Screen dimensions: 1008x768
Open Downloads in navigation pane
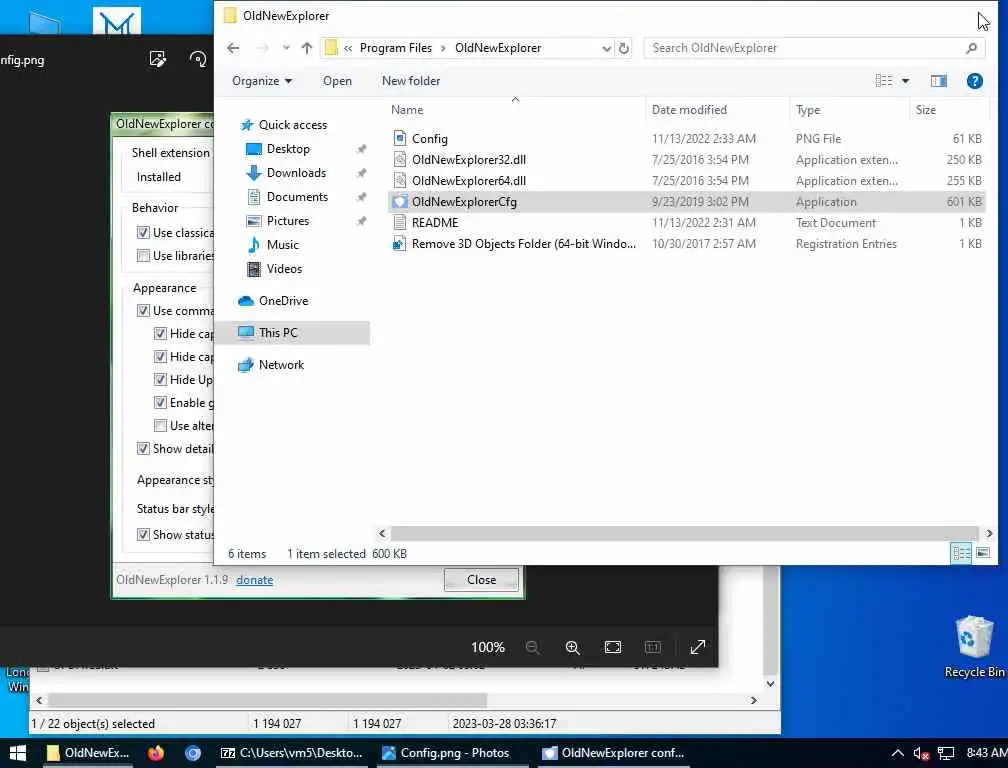tap(296, 173)
